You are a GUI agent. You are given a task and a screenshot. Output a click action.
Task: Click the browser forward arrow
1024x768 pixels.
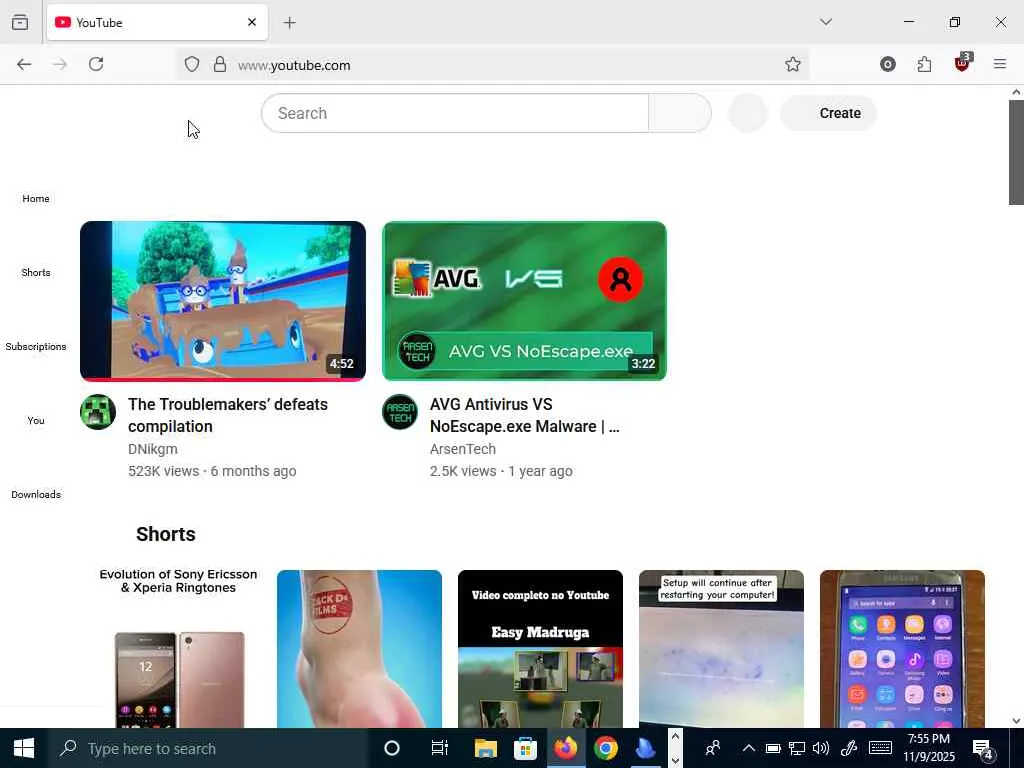click(x=59, y=64)
